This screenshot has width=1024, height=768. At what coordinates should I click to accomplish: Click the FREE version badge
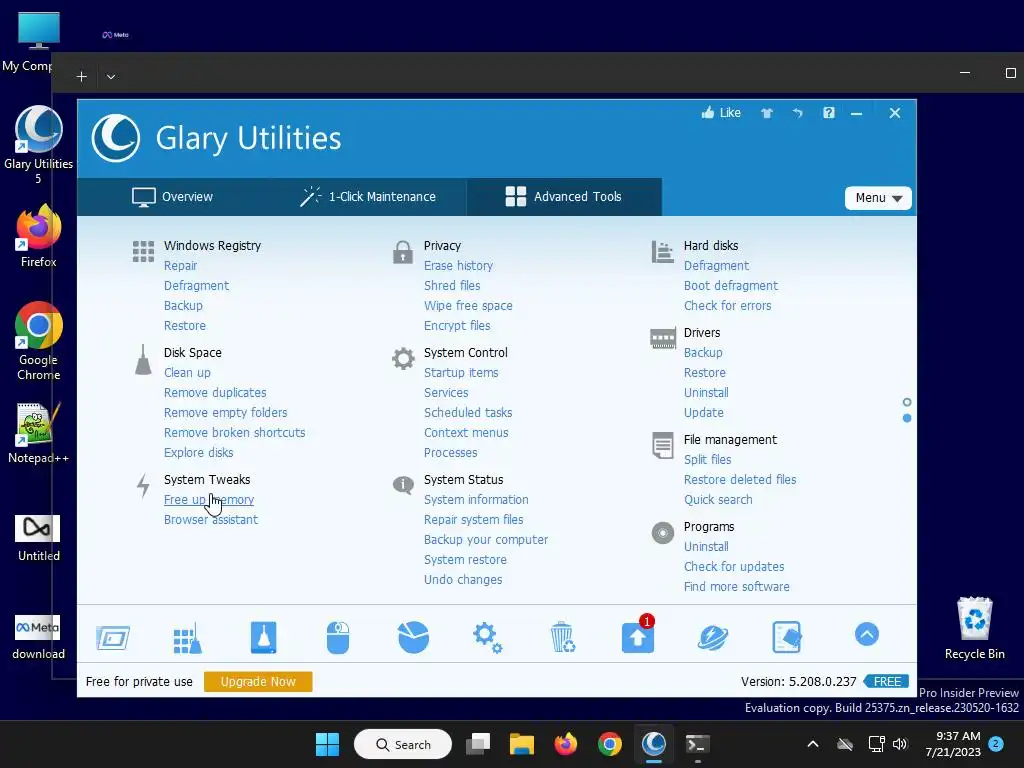[886, 682]
